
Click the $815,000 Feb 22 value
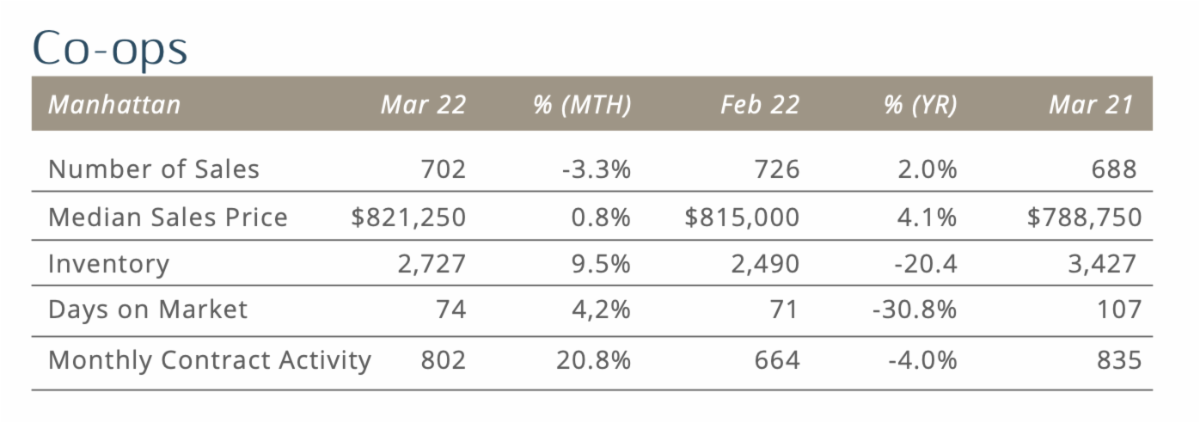(742, 216)
